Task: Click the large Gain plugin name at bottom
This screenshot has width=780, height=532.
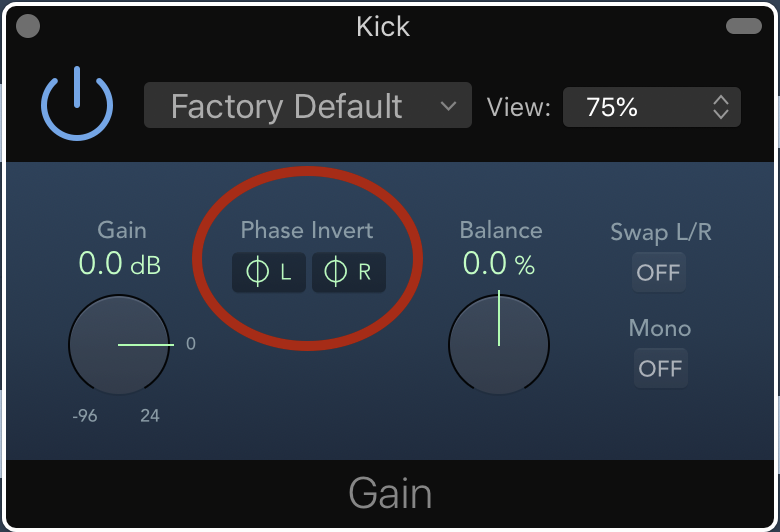Action: [390, 494]
